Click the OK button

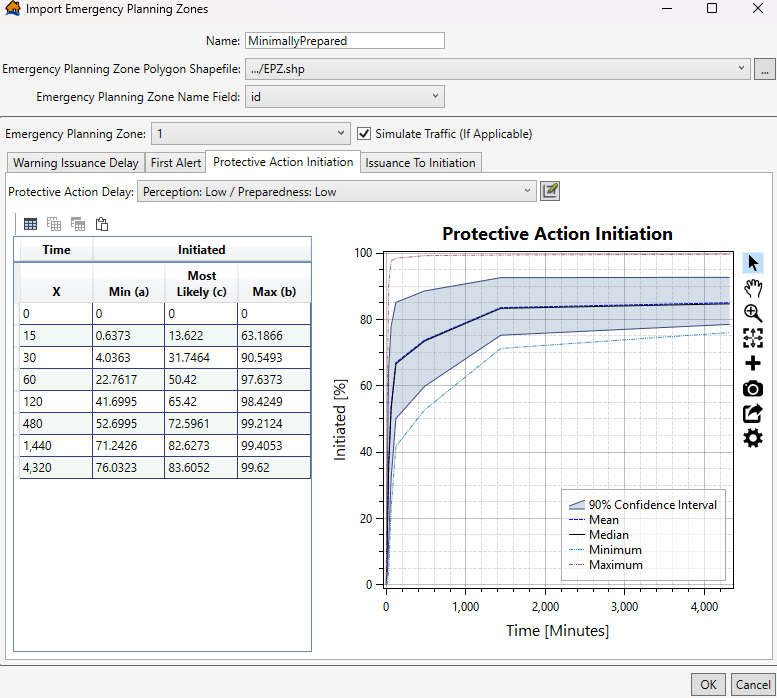(708, 684)
